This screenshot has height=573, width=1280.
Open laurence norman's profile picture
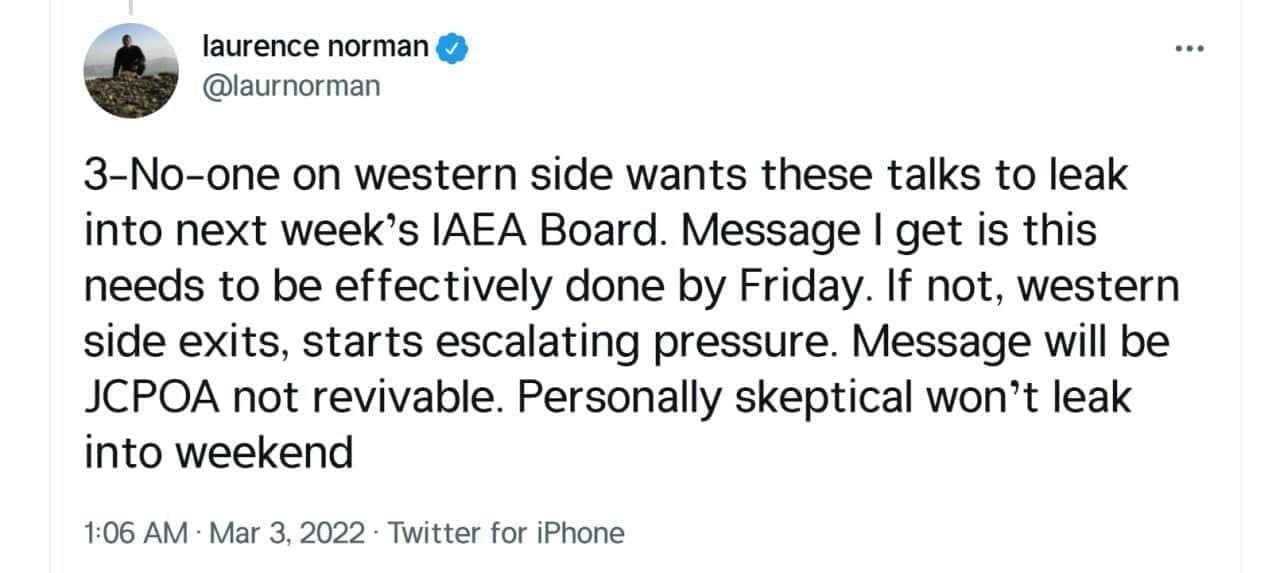130,70
